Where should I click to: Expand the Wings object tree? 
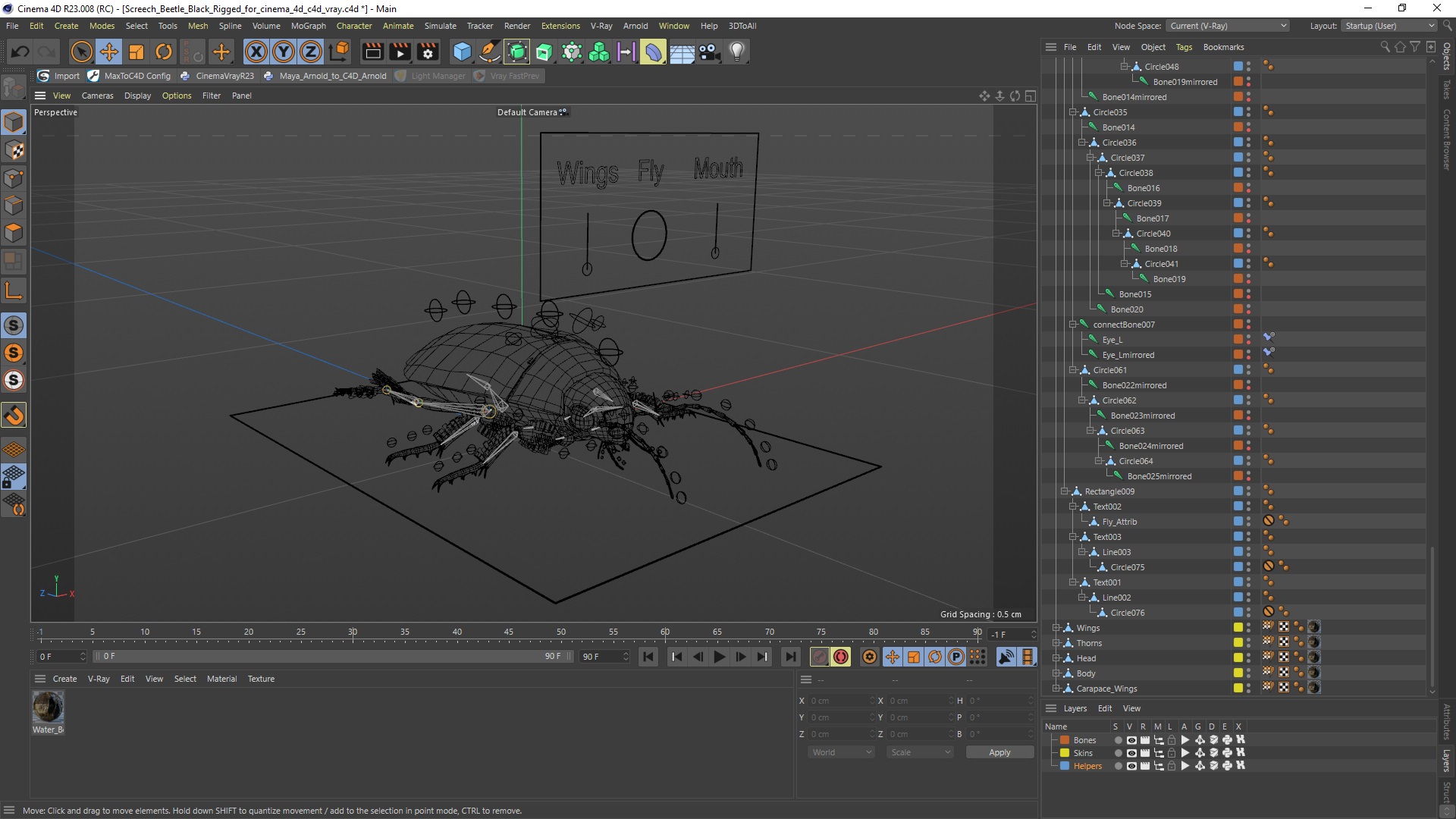(x=1056, y=628)
